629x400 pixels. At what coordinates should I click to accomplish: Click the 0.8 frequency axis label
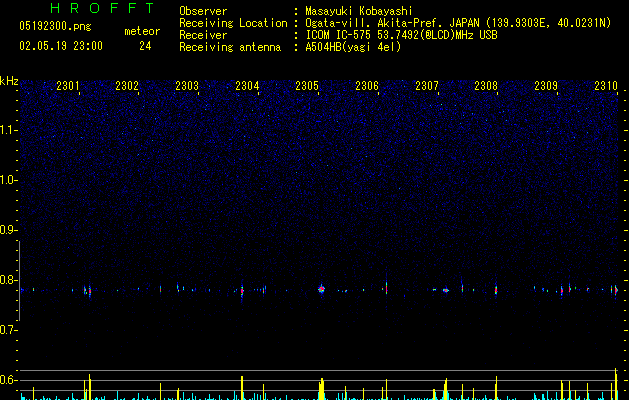(8, 280)
